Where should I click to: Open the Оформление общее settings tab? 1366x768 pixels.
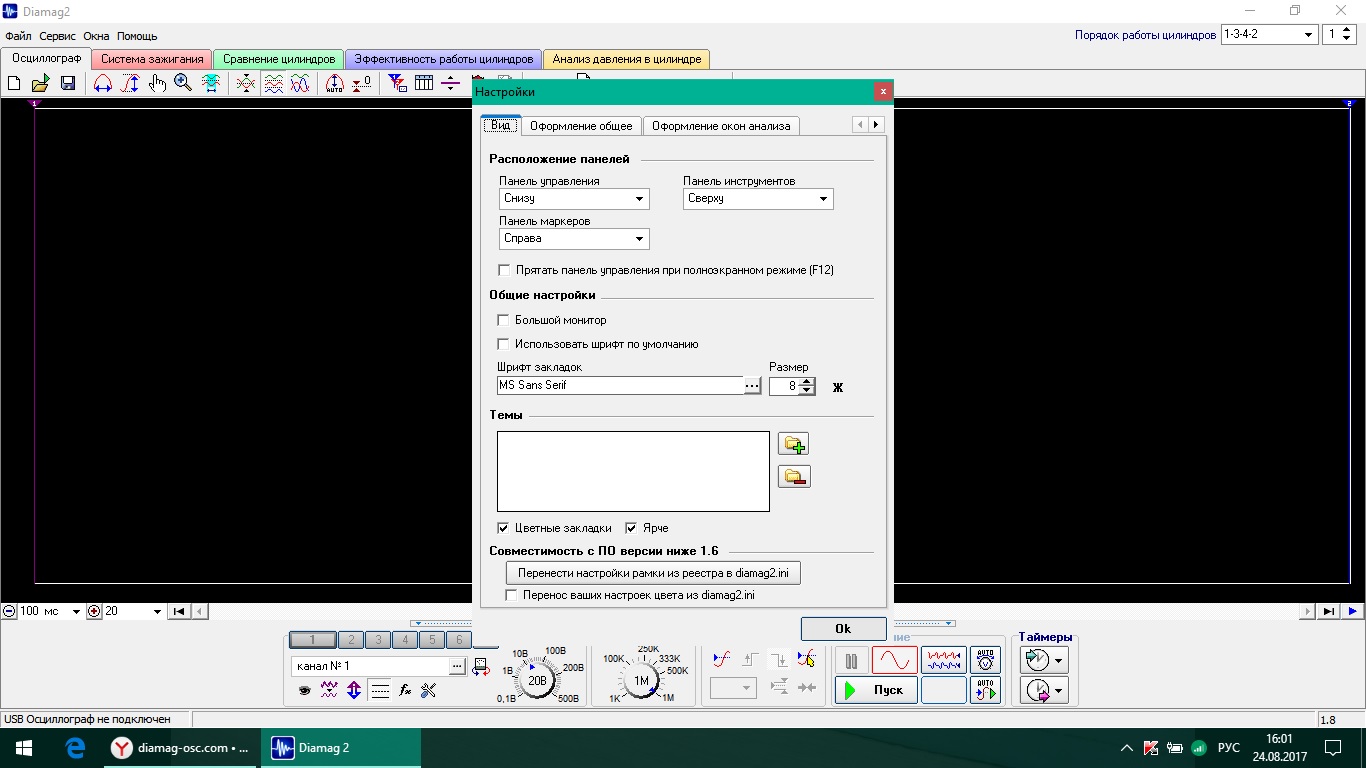(x=581, y=126)
